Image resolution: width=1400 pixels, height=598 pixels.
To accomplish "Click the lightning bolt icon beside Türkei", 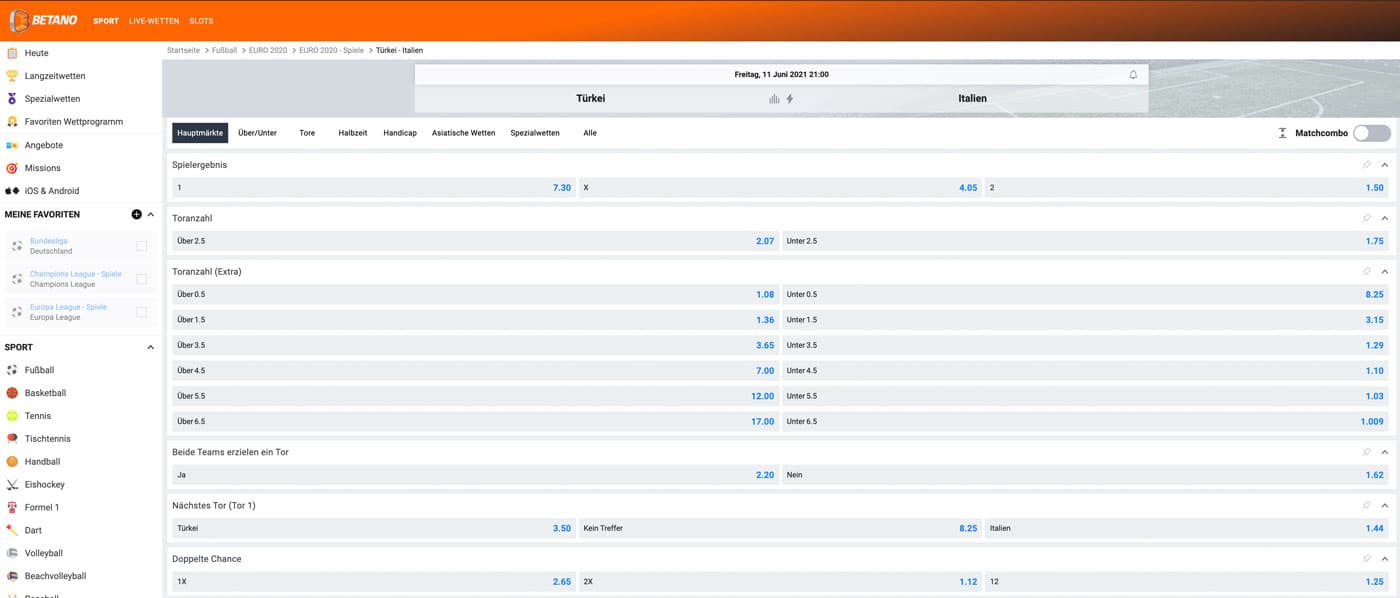I will (790, 99).
